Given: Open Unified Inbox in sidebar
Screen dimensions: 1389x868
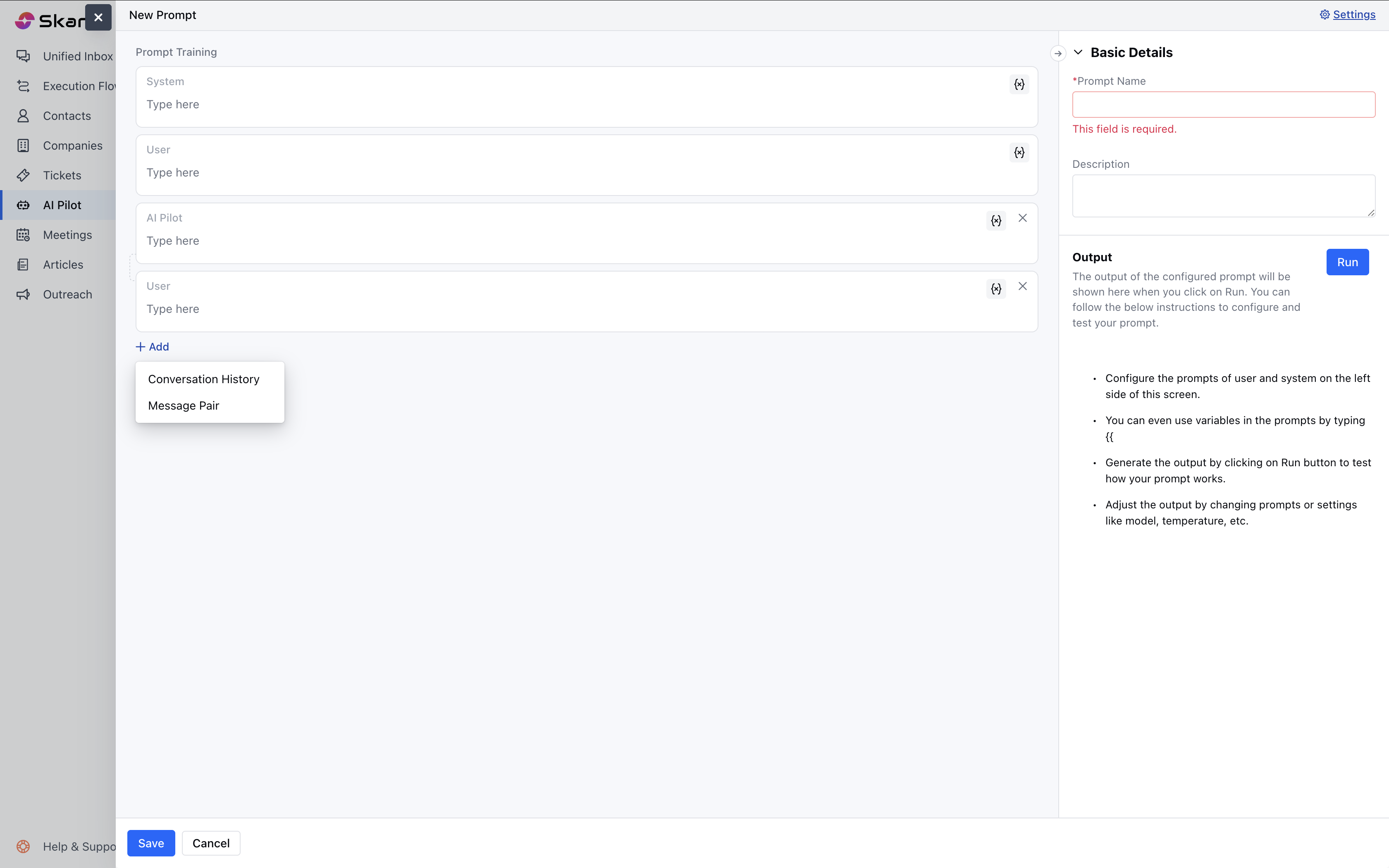Looking at the screenshot, I should 77,56.
